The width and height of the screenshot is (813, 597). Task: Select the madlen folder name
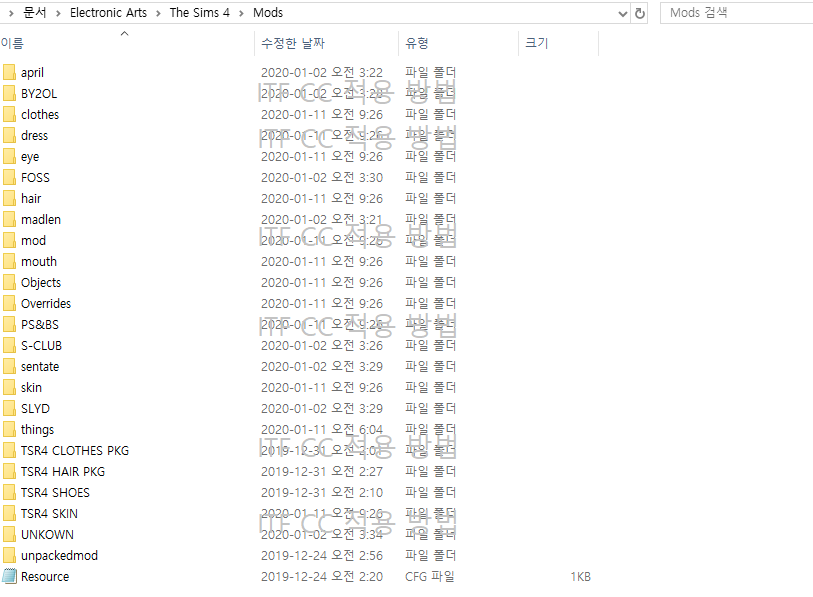[x=41, y=219]
